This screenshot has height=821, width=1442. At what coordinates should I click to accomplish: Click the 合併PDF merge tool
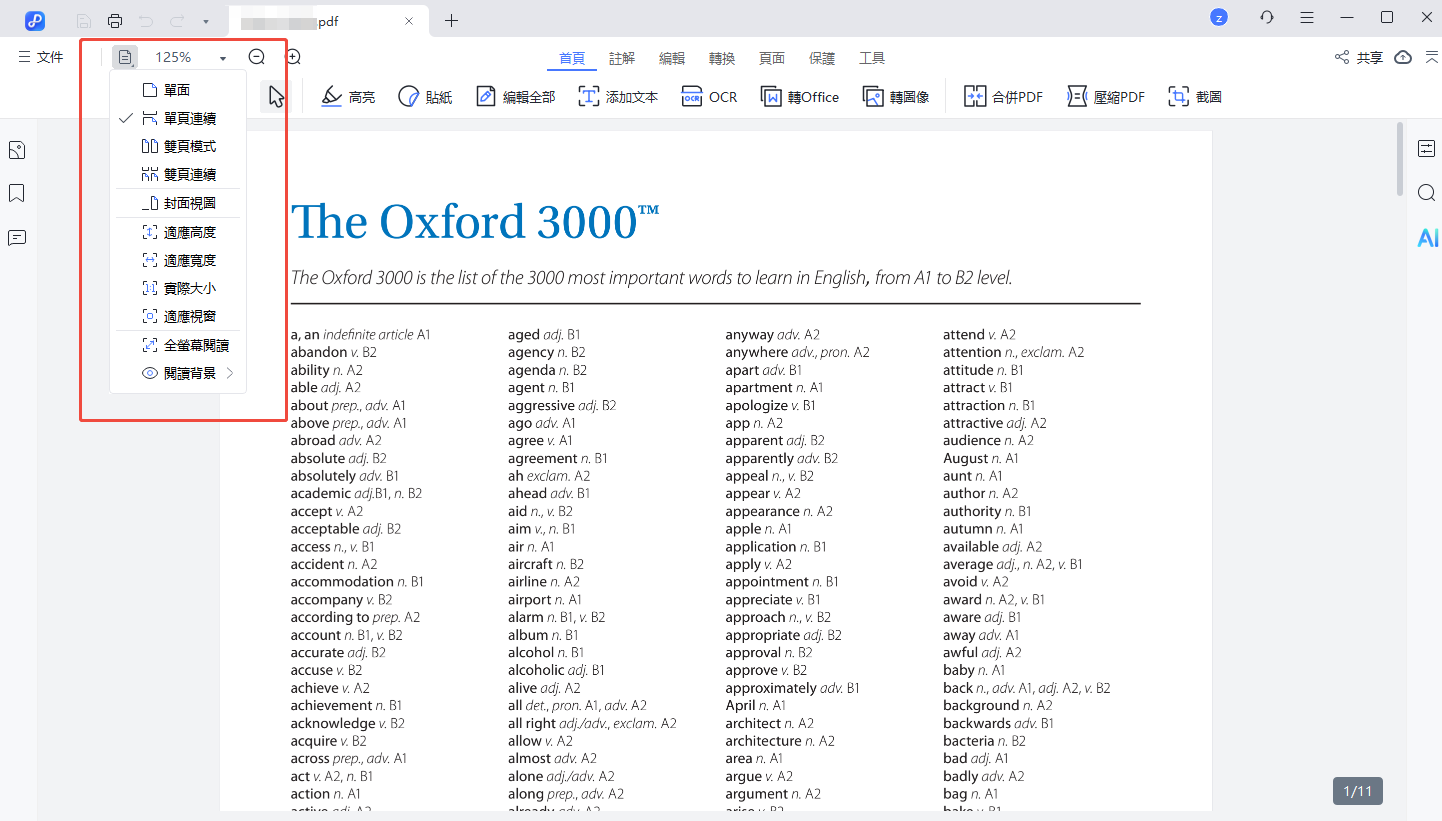click(x=1003, y=97)
